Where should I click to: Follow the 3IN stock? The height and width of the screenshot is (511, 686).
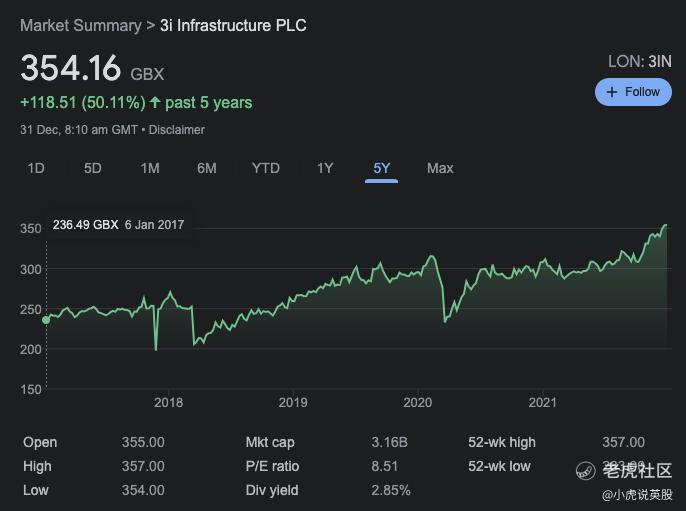pyautogui.click(x=633, y=92)
